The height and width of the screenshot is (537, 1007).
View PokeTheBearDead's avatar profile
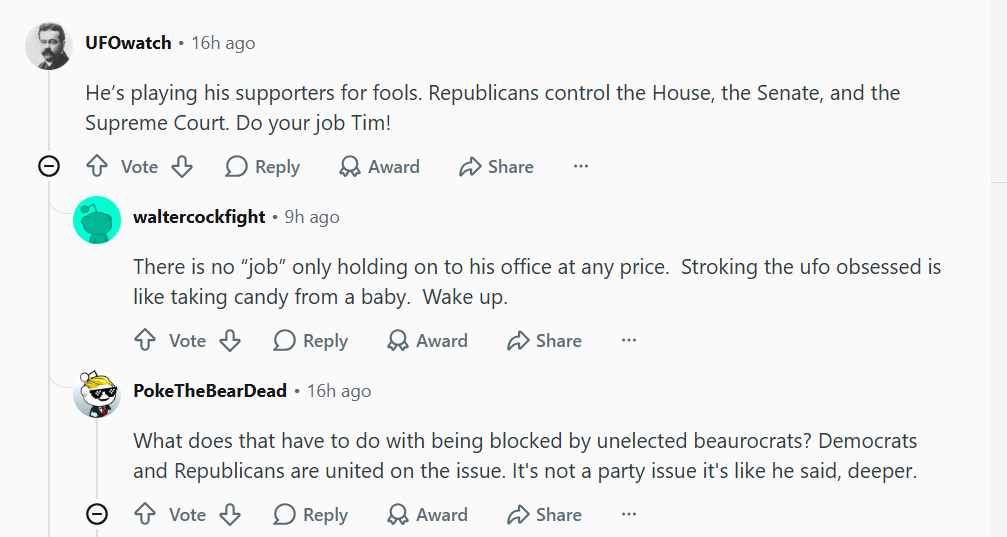(97, 394)
